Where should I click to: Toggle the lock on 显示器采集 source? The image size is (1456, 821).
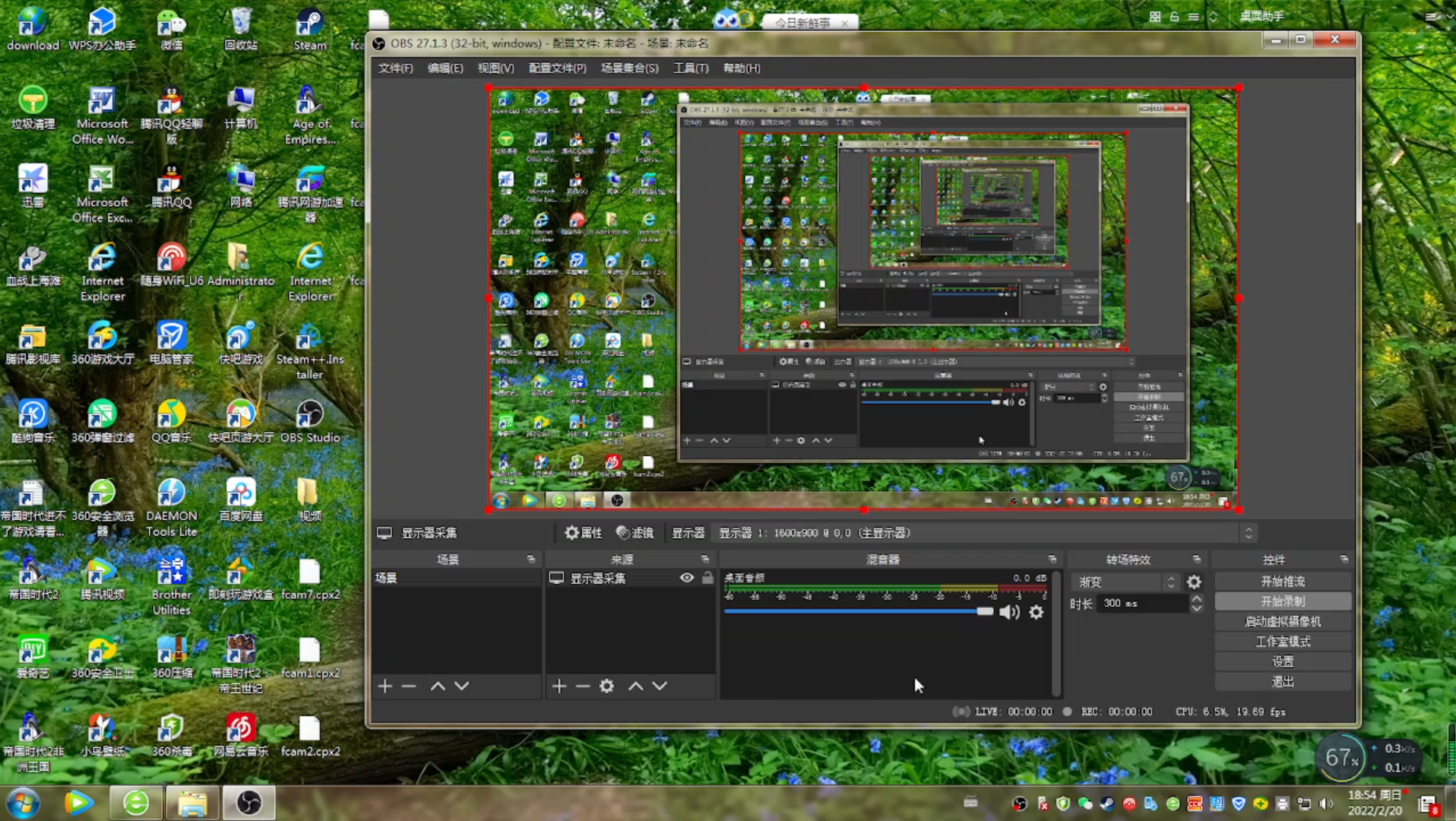pyautogui.click(x=707, y=578)
